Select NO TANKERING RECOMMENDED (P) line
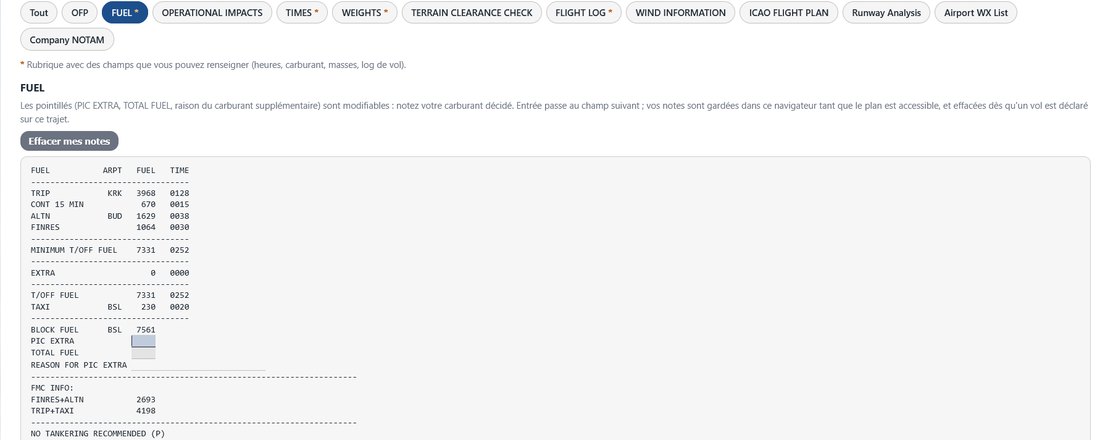Screen dimensions: 1100x440 tap(98, 434)
